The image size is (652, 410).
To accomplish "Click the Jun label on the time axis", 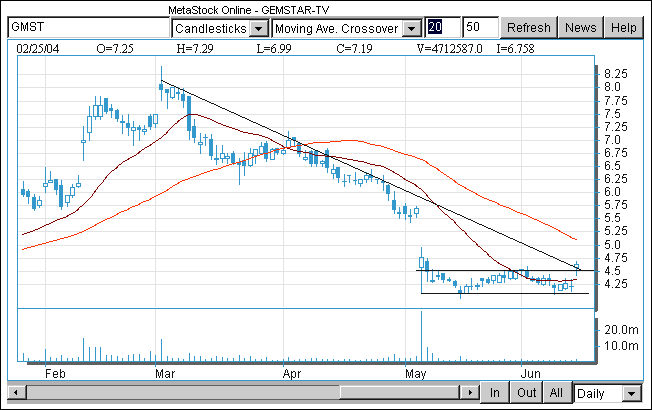I will click(x=531, y=373).
